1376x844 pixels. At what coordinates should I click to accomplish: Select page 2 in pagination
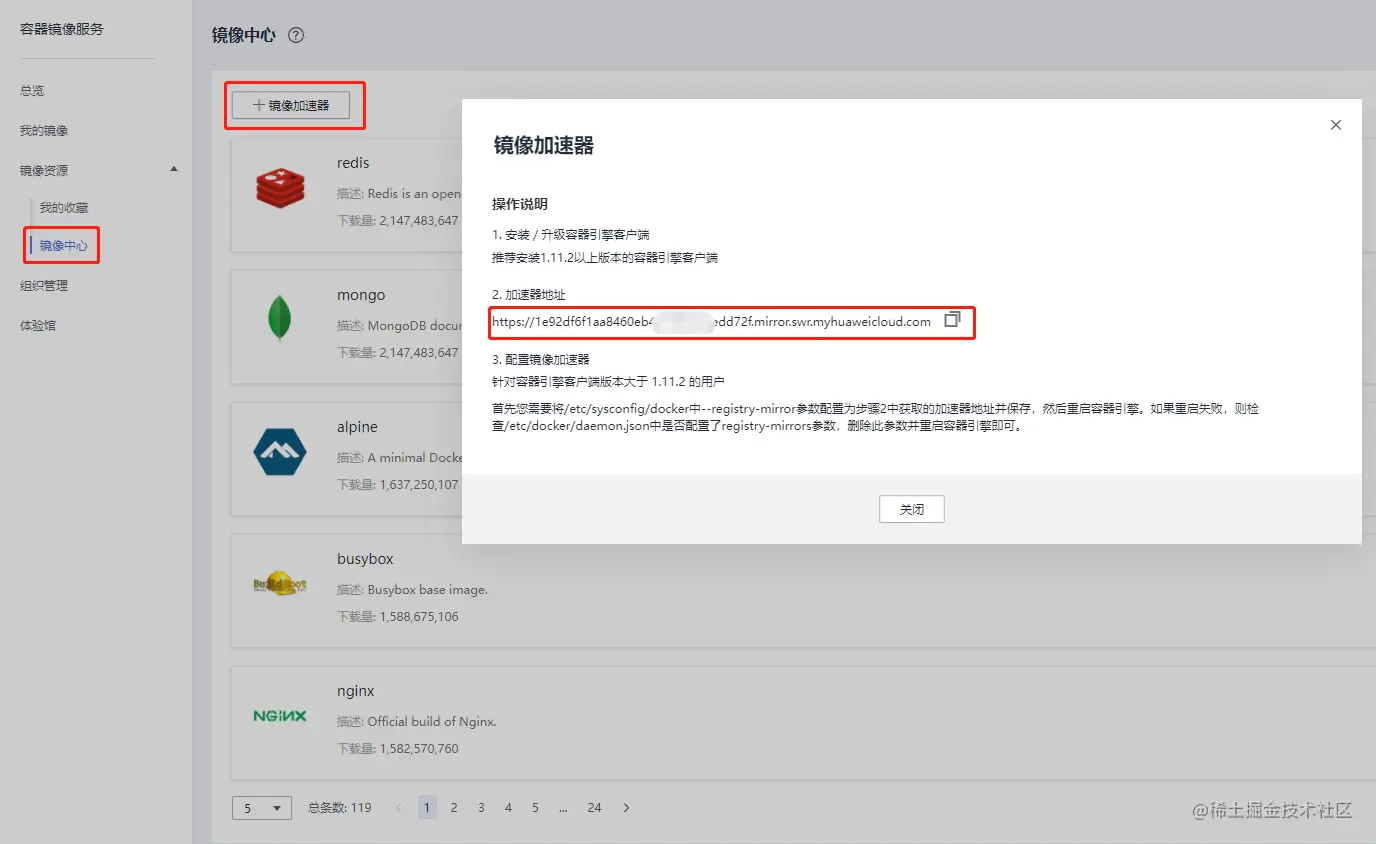point(454,807)
